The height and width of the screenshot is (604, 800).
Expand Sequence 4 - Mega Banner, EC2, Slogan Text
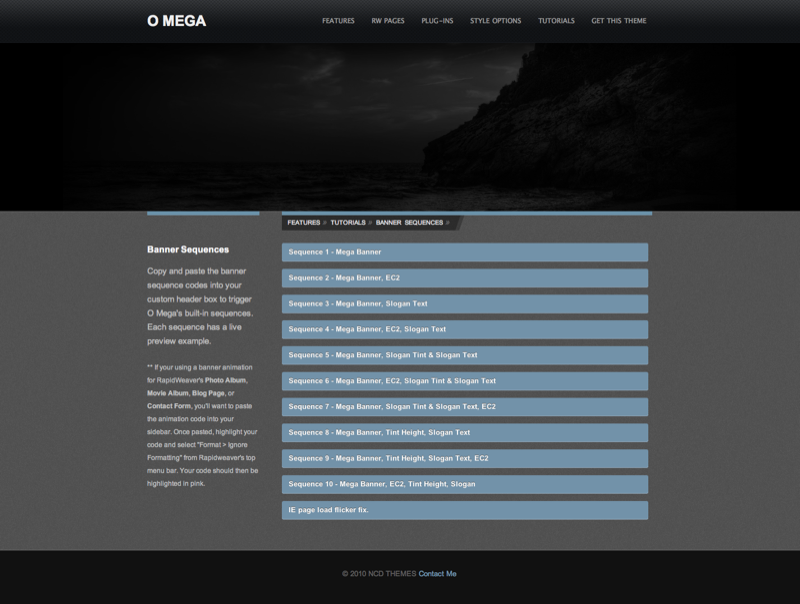[x=464, y=329]
